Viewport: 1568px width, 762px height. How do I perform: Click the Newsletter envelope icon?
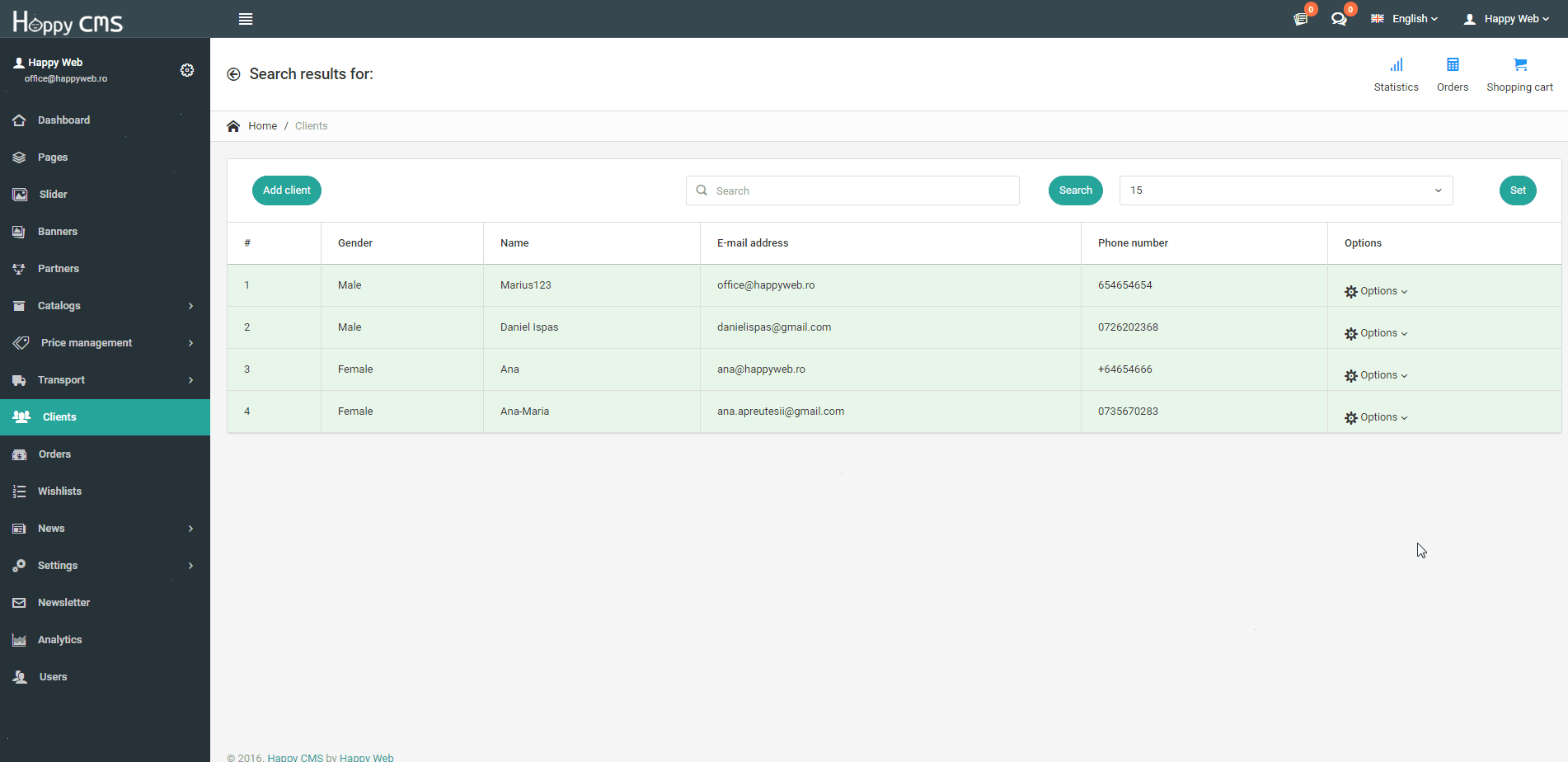(19, 603)
